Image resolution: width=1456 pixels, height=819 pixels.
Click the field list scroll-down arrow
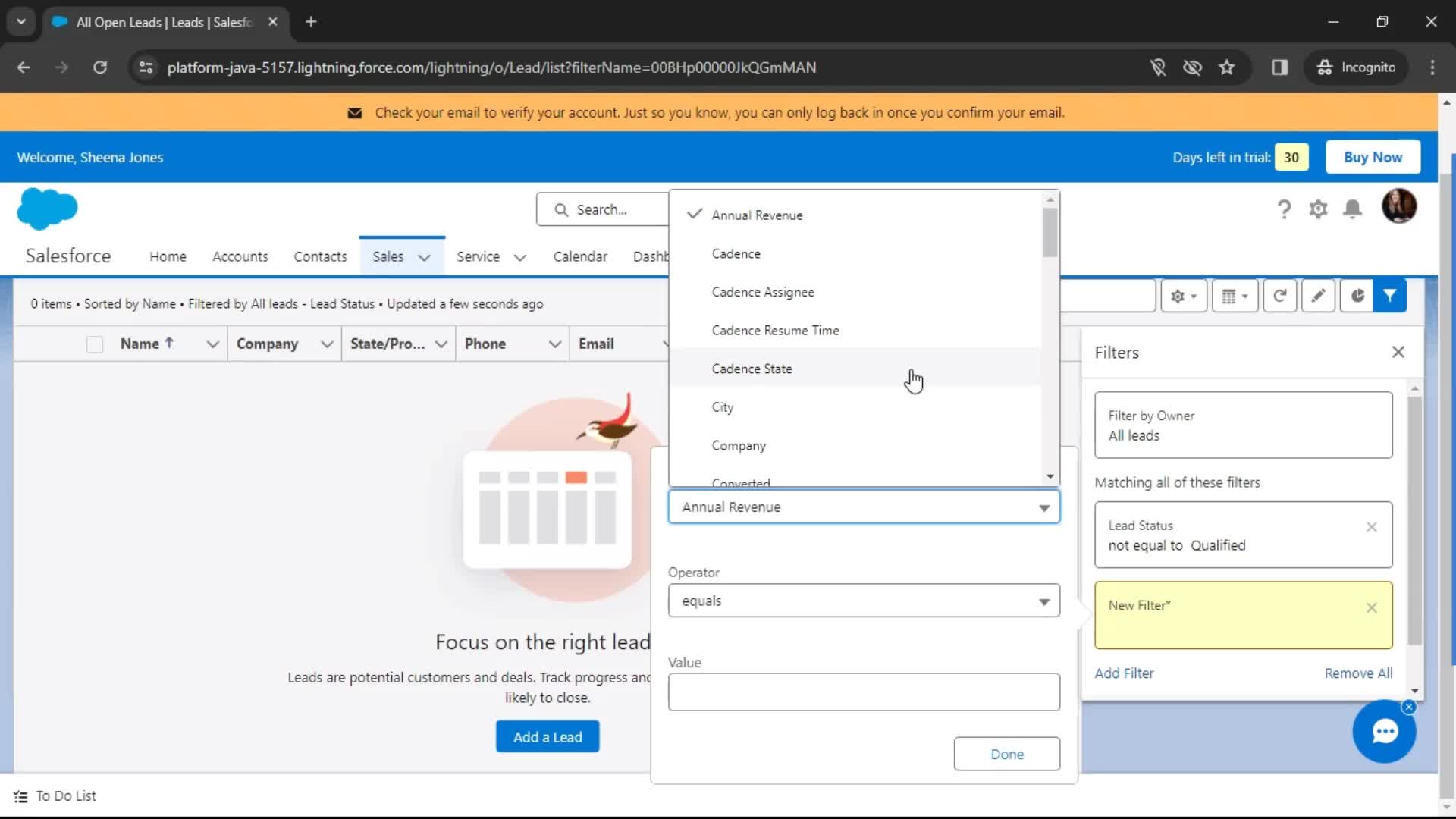(1050, 477)
